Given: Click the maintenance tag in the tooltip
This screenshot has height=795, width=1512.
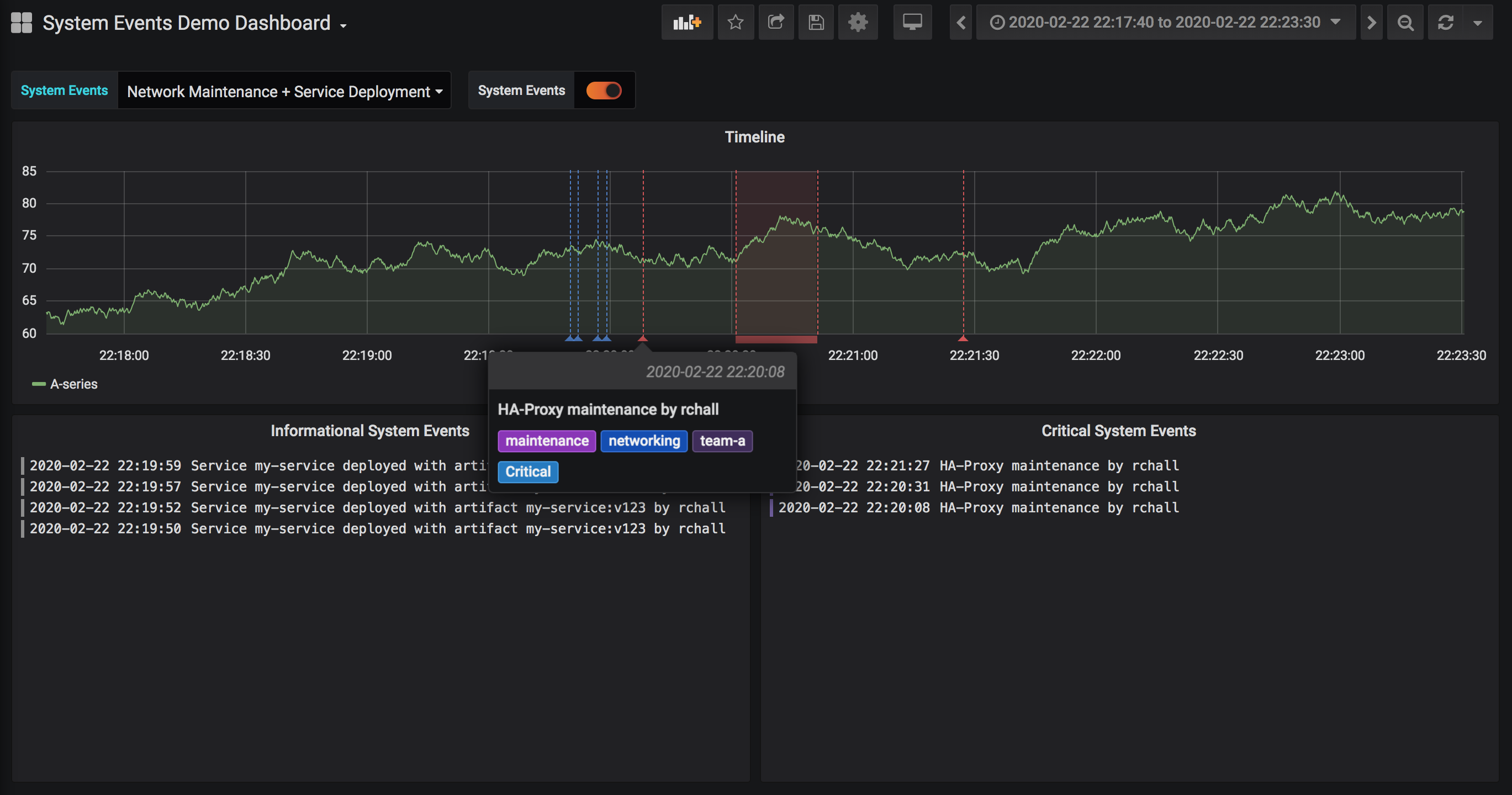Looking at the screenshot, I should pyautogui.click(x=547, y=441).
